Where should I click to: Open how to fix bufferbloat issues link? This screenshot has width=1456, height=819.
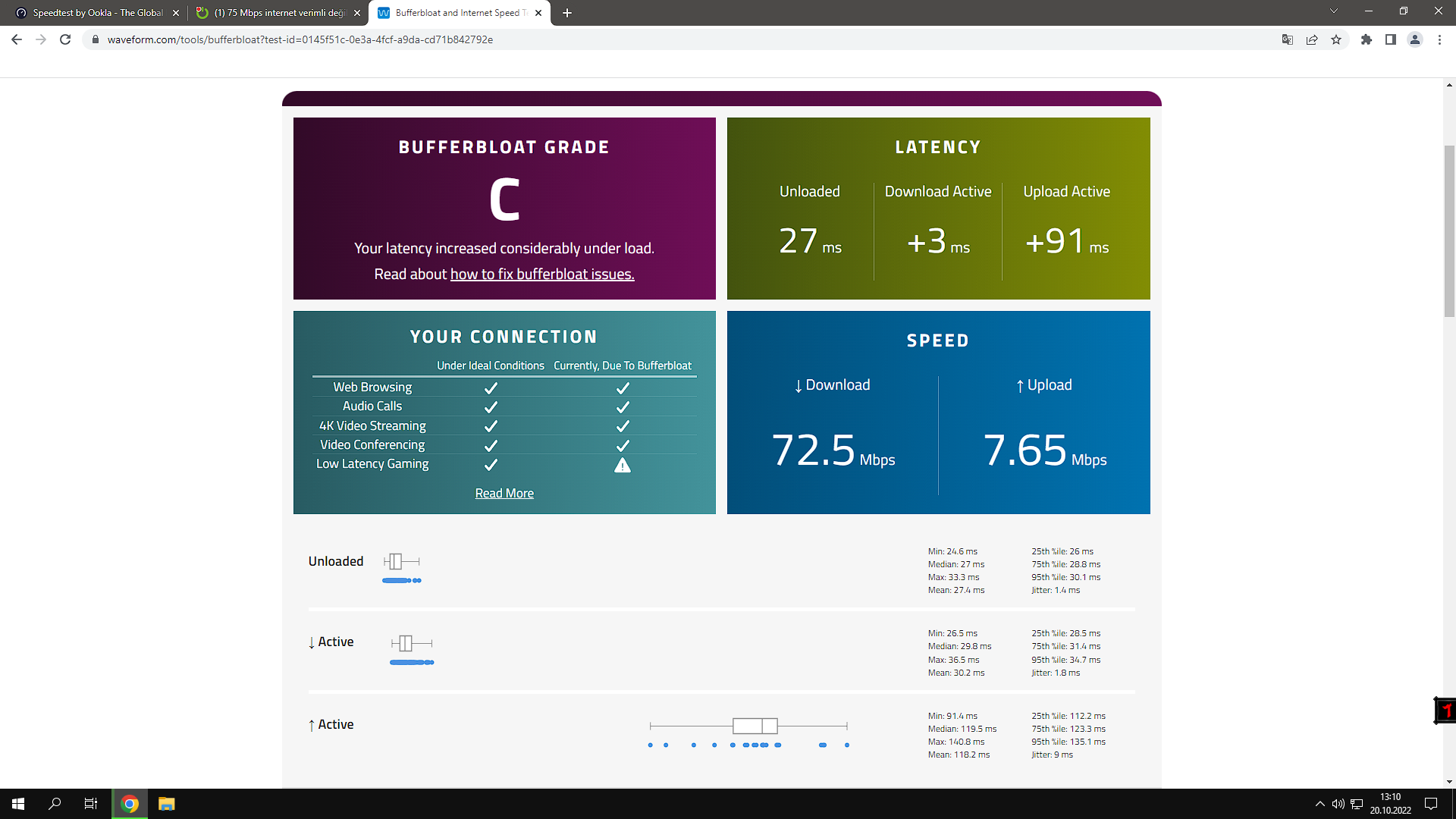[x=542, y=275]
